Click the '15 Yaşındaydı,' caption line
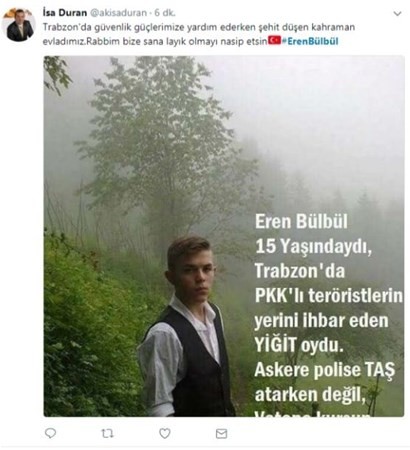The width and height of the screenshot is (410, 450). [x=313, y=247]
